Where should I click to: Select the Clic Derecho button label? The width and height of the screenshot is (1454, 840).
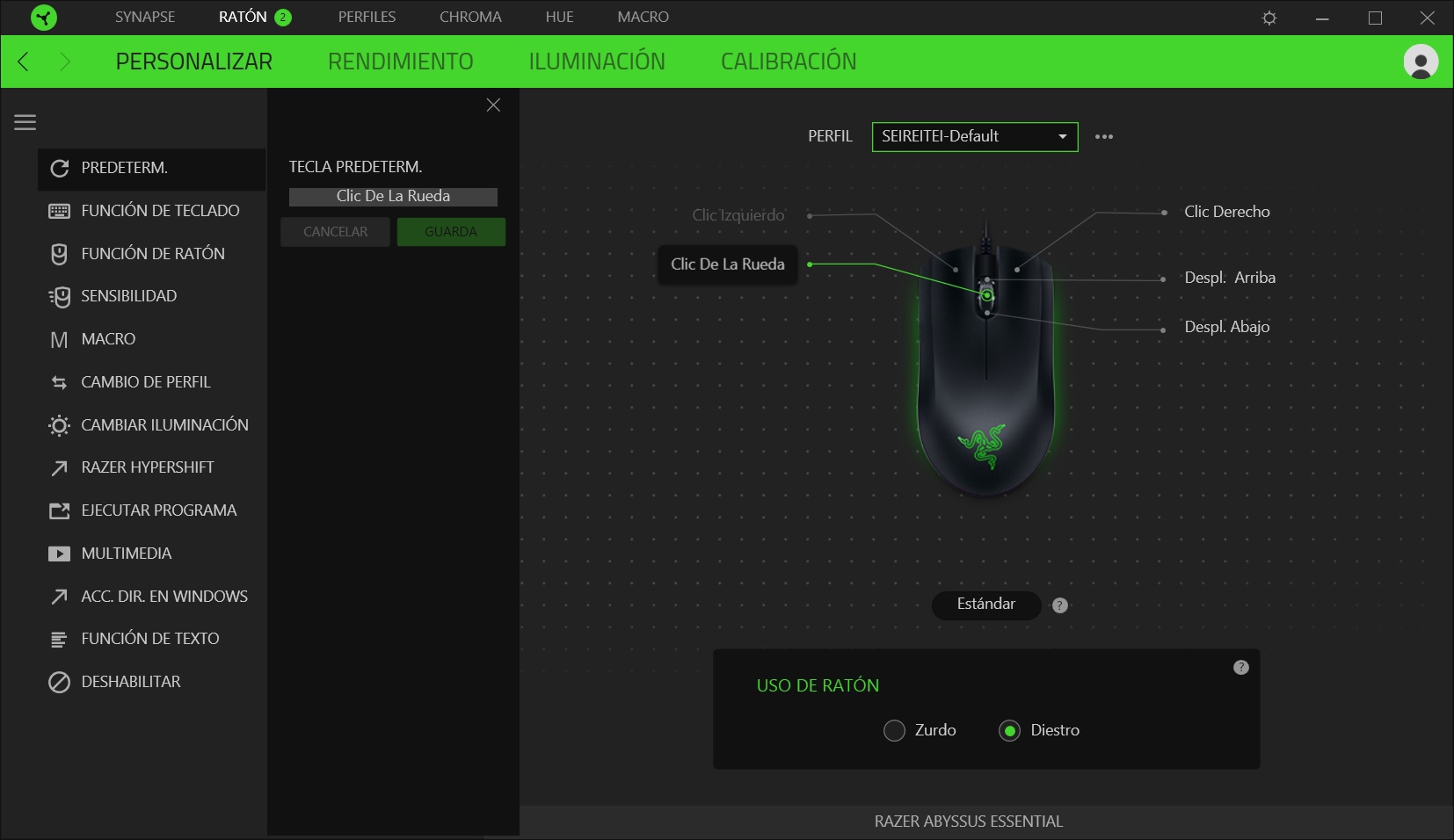coord(1226,212)
